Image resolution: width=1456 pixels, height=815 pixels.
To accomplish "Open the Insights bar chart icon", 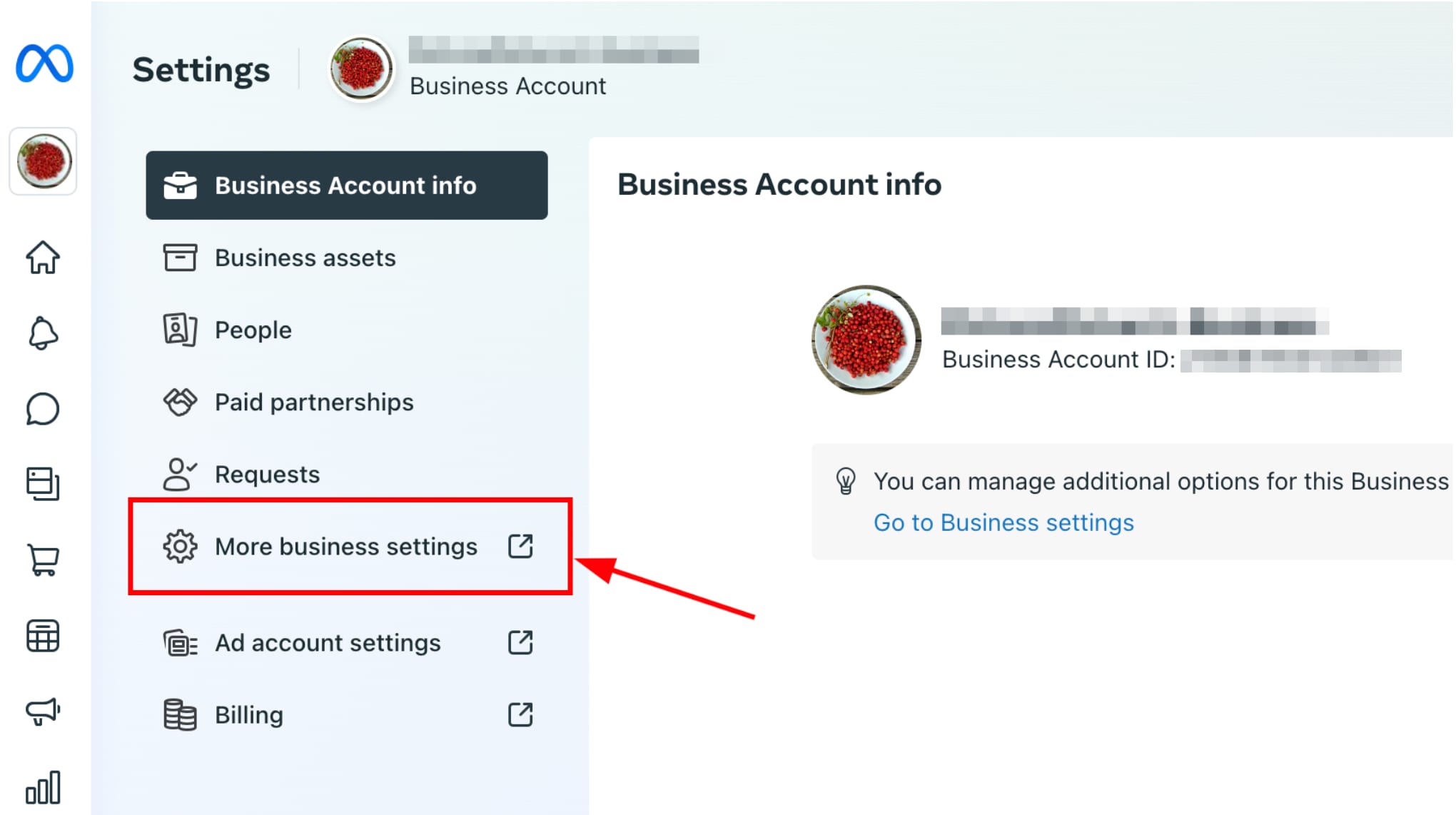I will (44, 788).
